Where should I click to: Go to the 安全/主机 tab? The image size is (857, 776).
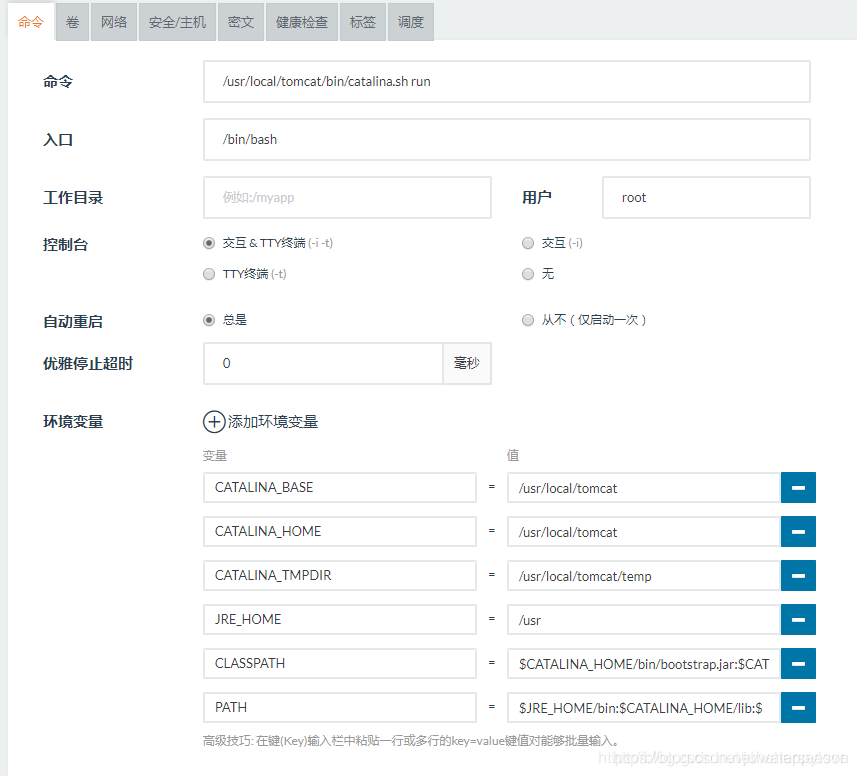click(x=177, y=22)
